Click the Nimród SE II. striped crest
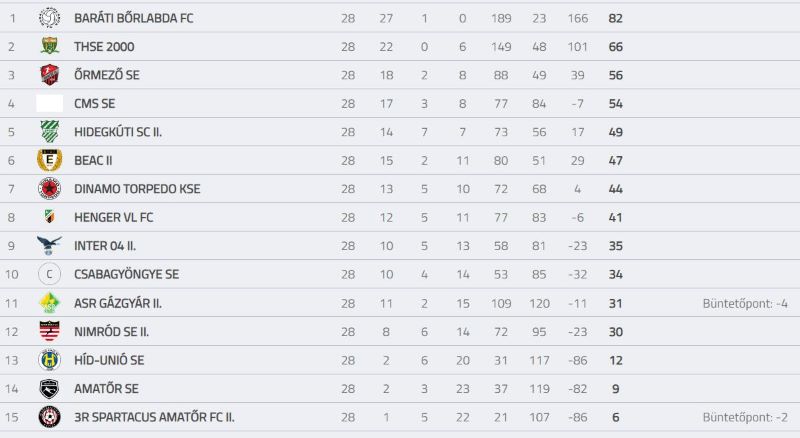The image size is (800, 438). (49, 331)
